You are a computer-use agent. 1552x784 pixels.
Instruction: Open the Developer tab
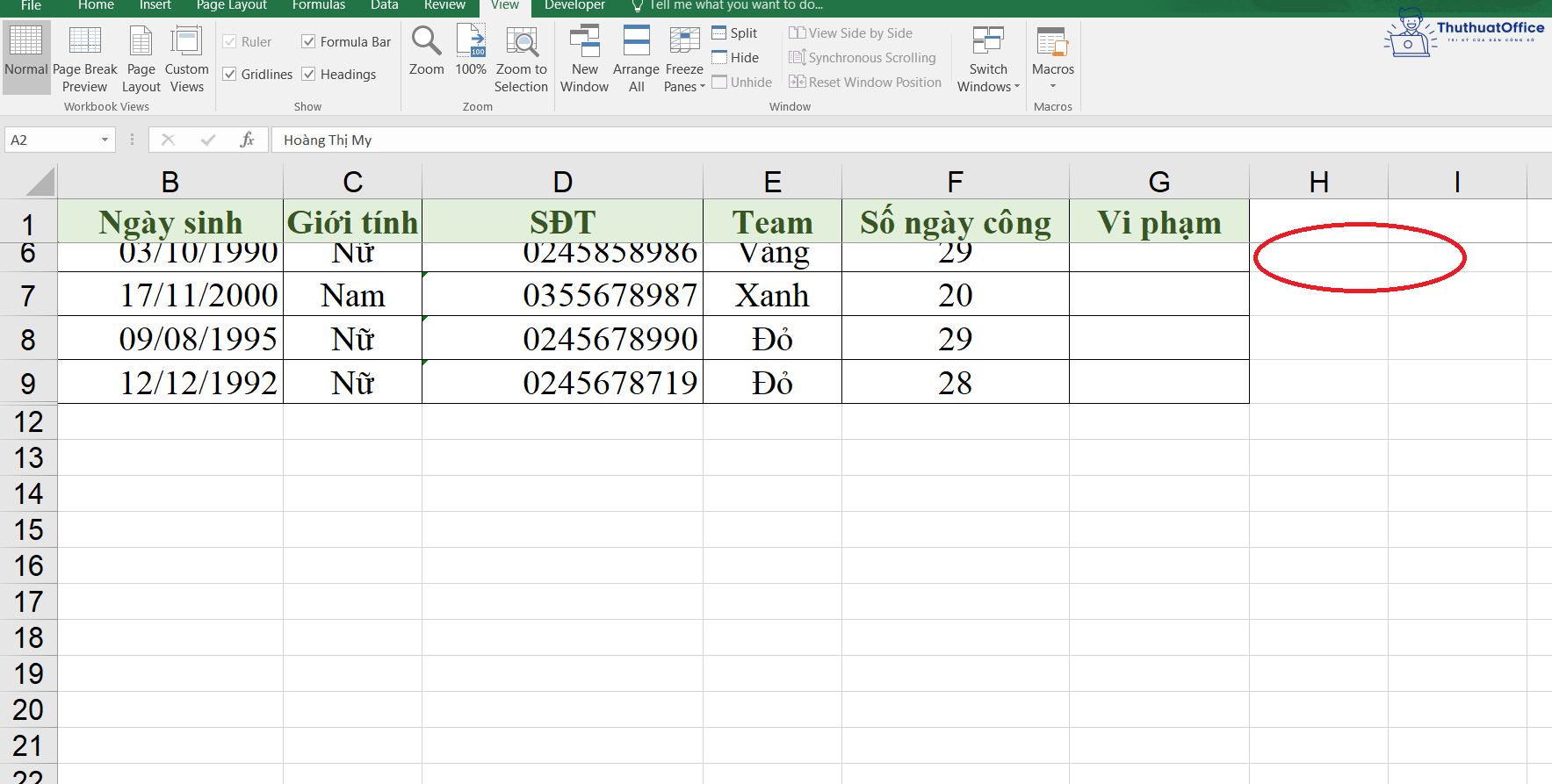pos(574,5)
